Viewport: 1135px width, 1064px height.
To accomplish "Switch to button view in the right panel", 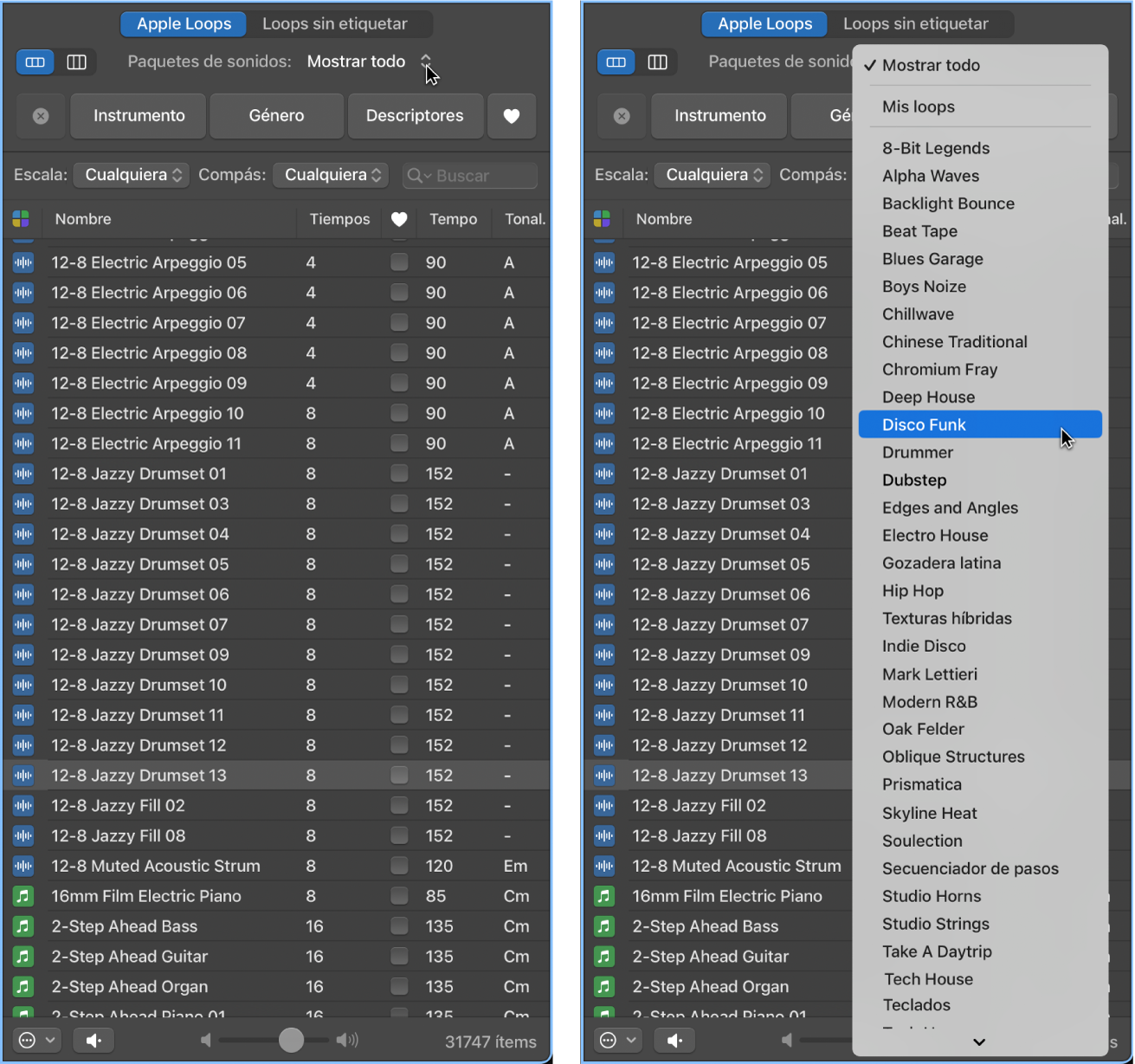I will point(616,62).
